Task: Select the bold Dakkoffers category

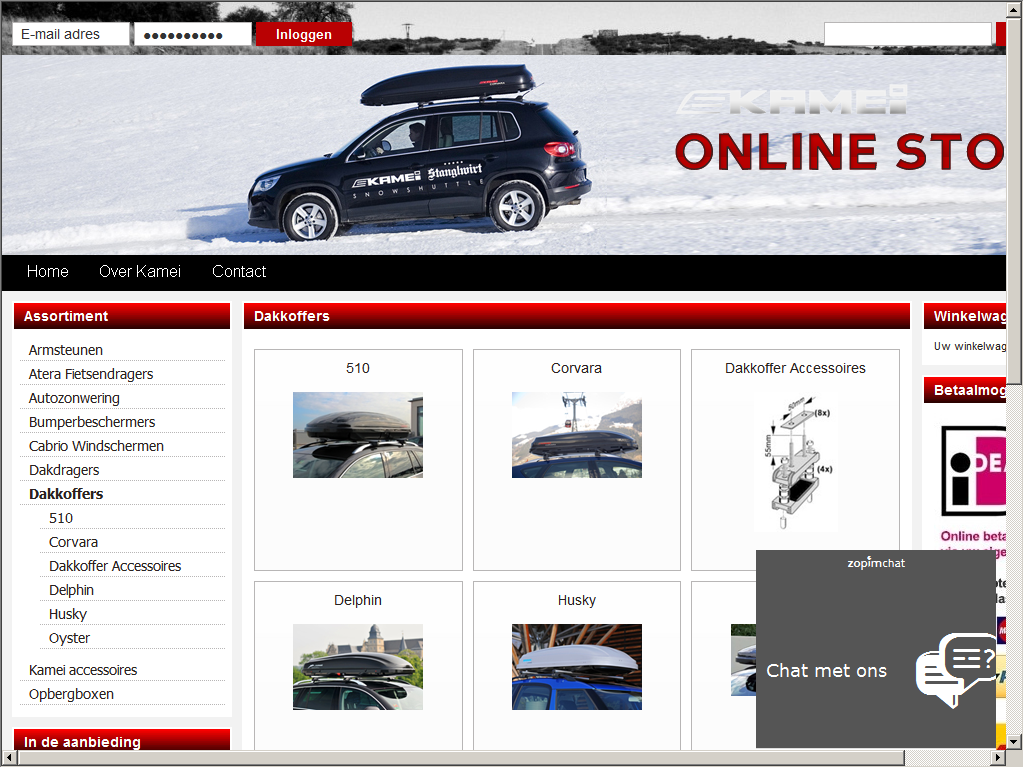Action: (x=66, y=494)
